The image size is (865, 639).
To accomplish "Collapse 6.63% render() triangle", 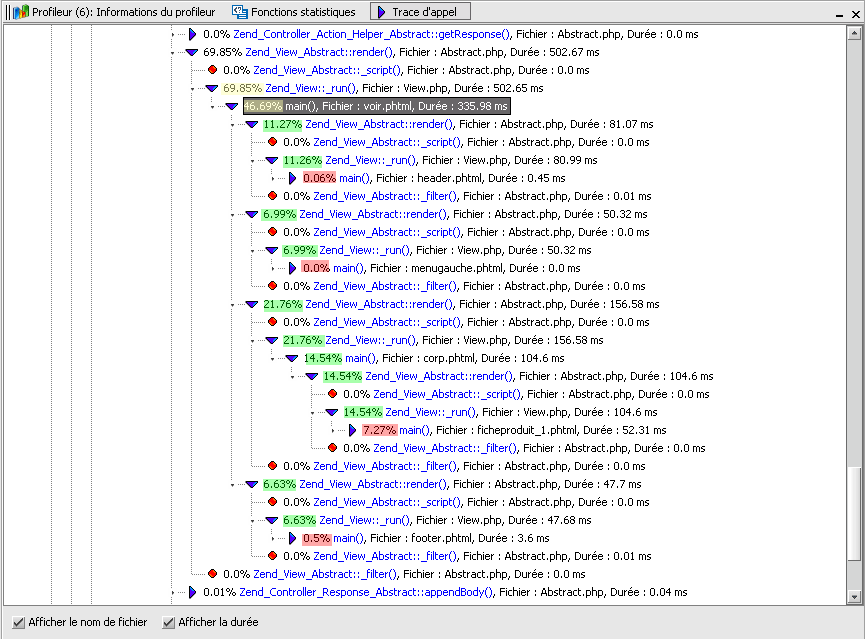I will coord(252,484).
